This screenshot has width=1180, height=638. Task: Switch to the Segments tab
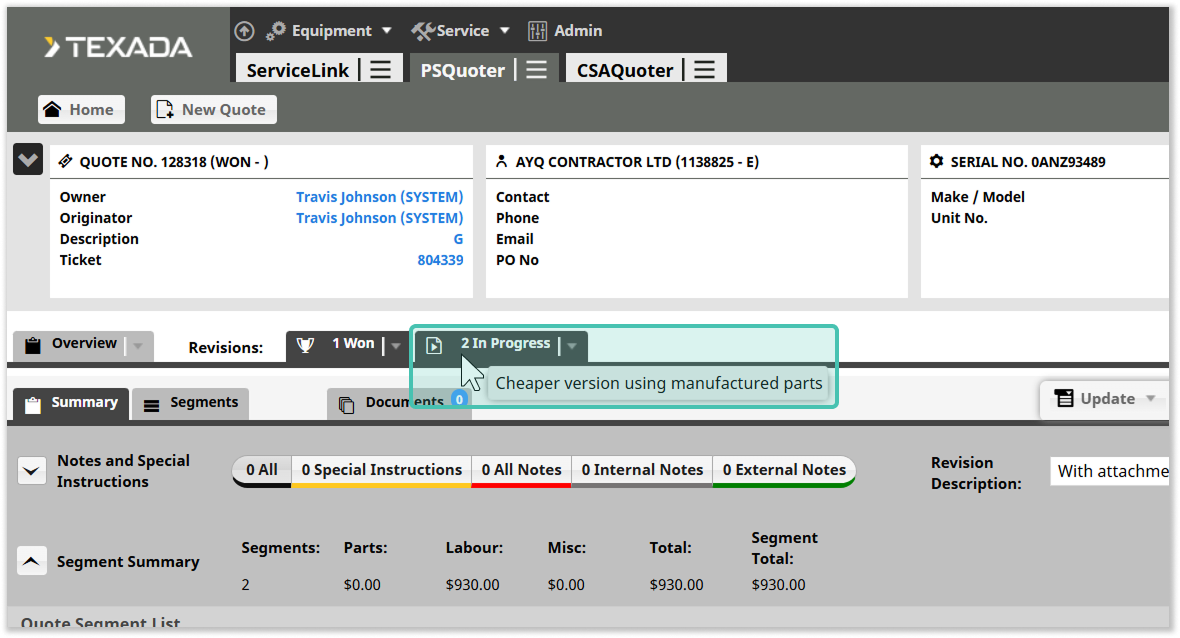pyautogui.click(x=191, y=403)
